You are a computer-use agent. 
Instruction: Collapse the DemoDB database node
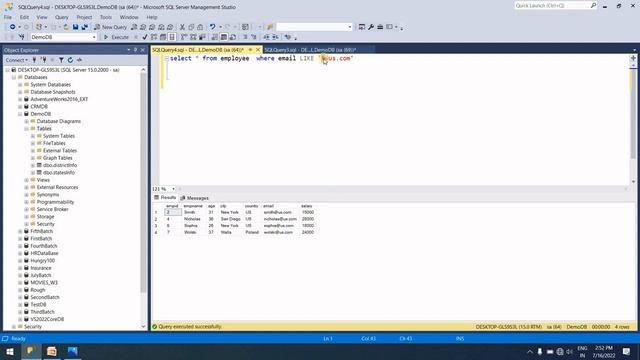(x=20, y=114)
